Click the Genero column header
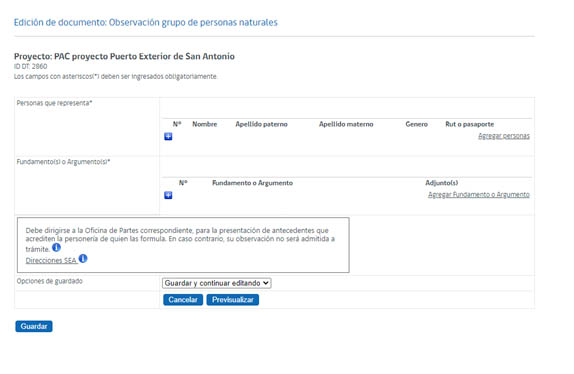The height and width of the screenshot is (374, 574). point(417,124)
